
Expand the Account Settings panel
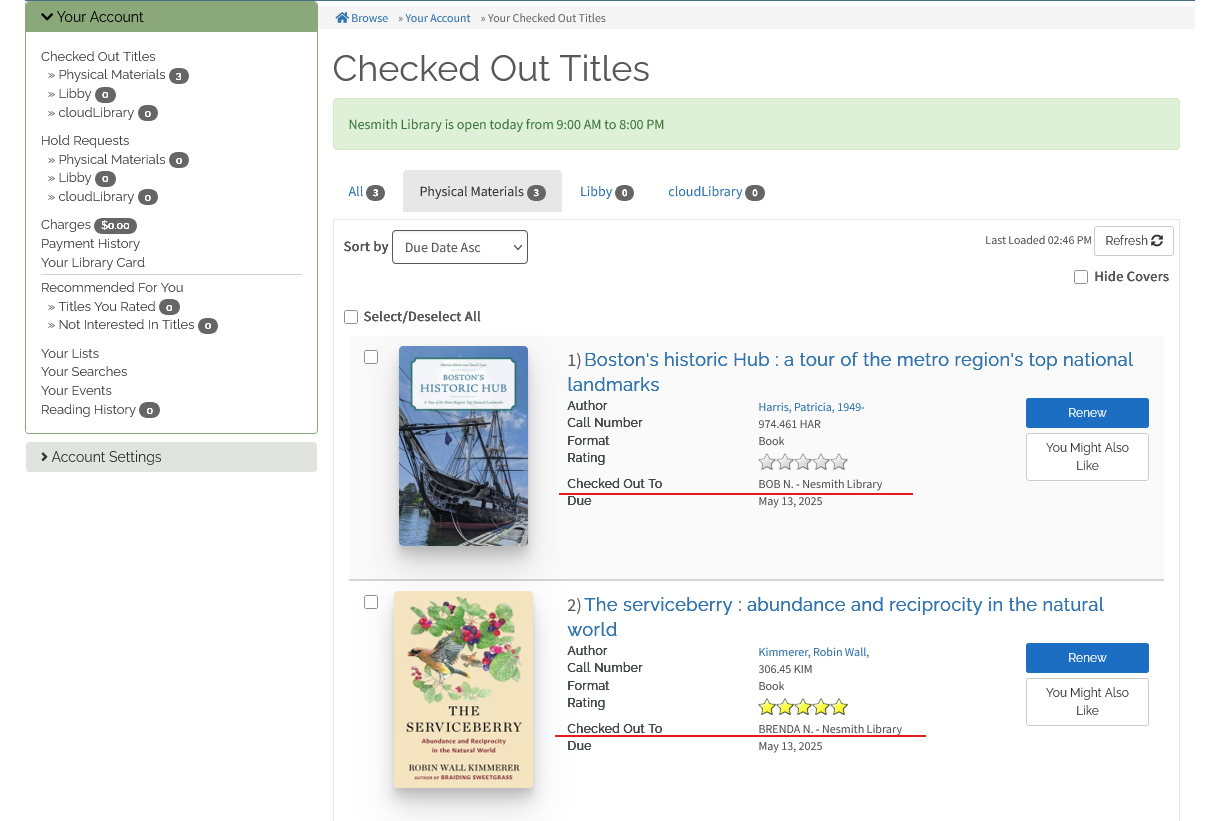(171, 457)
